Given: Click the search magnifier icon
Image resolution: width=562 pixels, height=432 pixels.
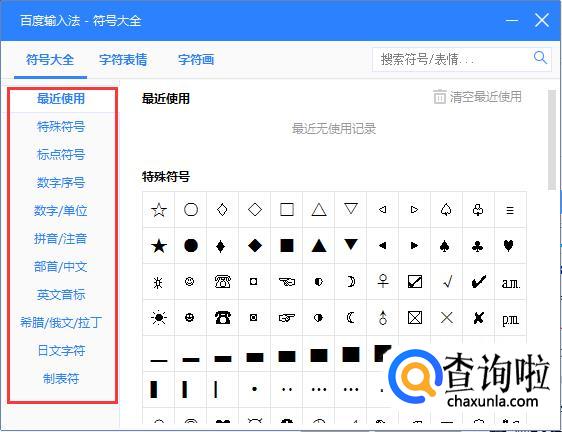Looking at the screenshot, I should (x=540, y=58).
